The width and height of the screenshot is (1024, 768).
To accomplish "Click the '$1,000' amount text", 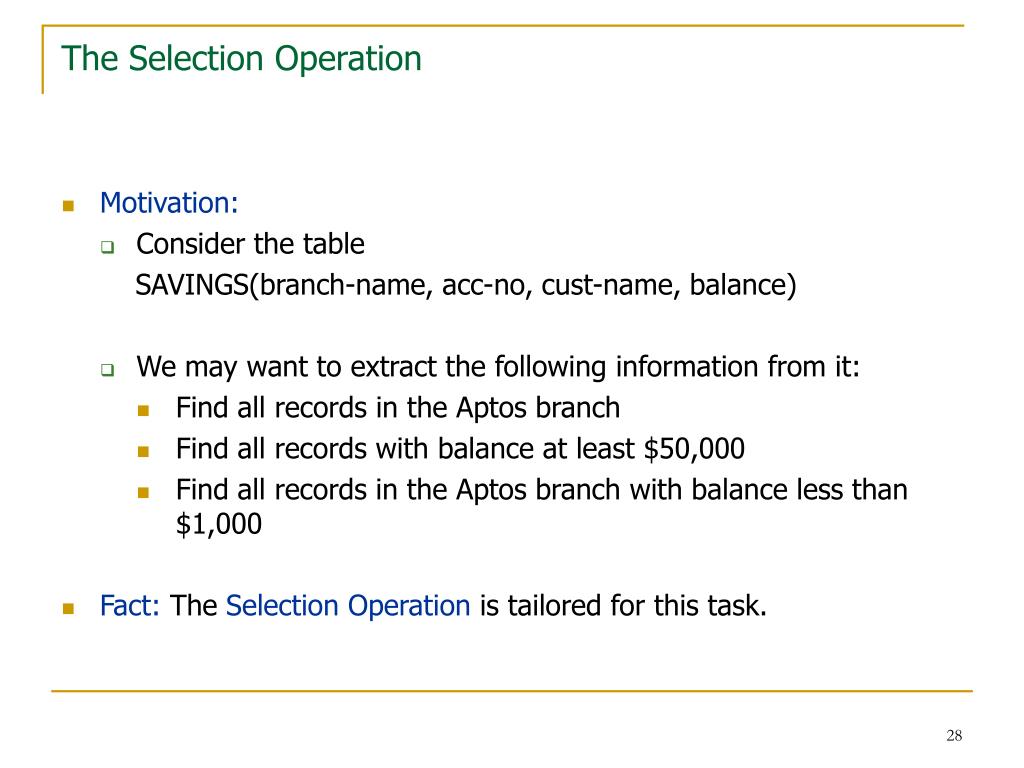I will 219,524.
